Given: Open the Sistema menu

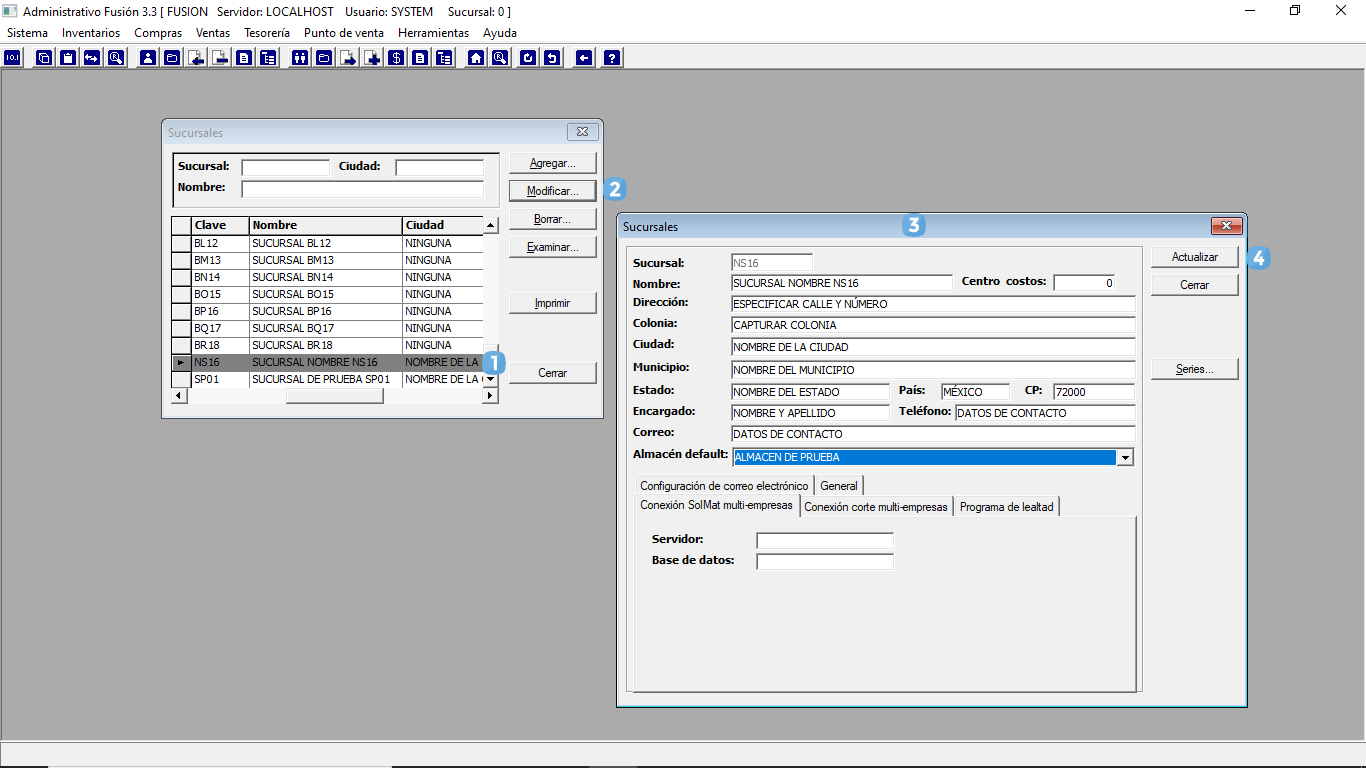Looking at the screenshot, I should click(x=27, y=33).
